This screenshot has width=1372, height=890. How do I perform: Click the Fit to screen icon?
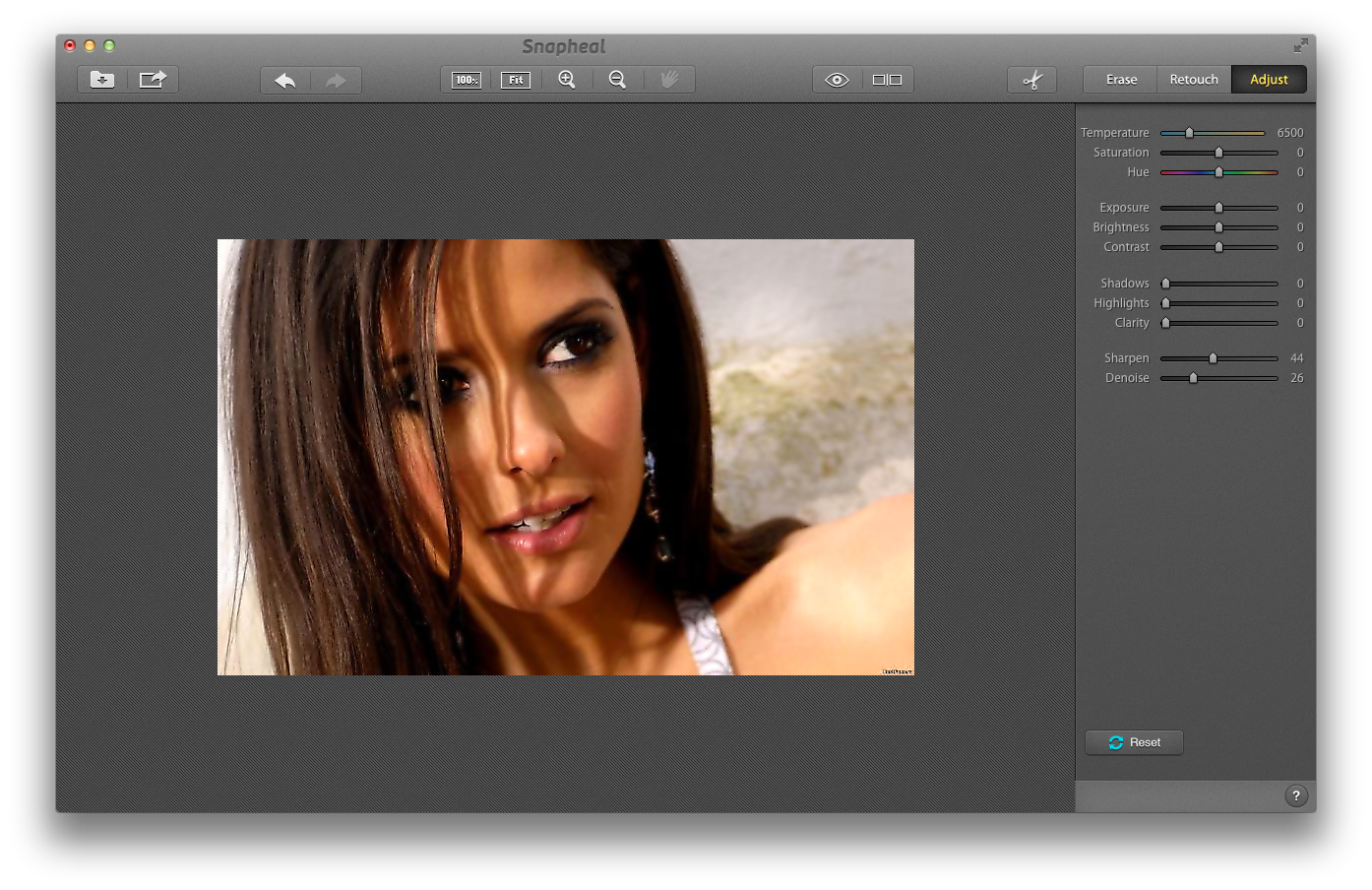click(516, 80)
